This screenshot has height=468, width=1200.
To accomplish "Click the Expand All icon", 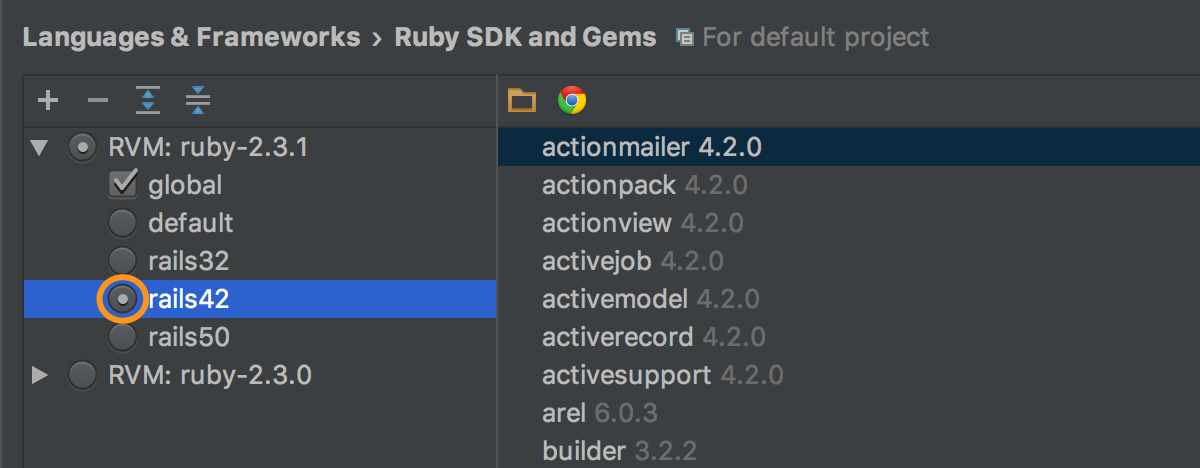I will [148, 100].
